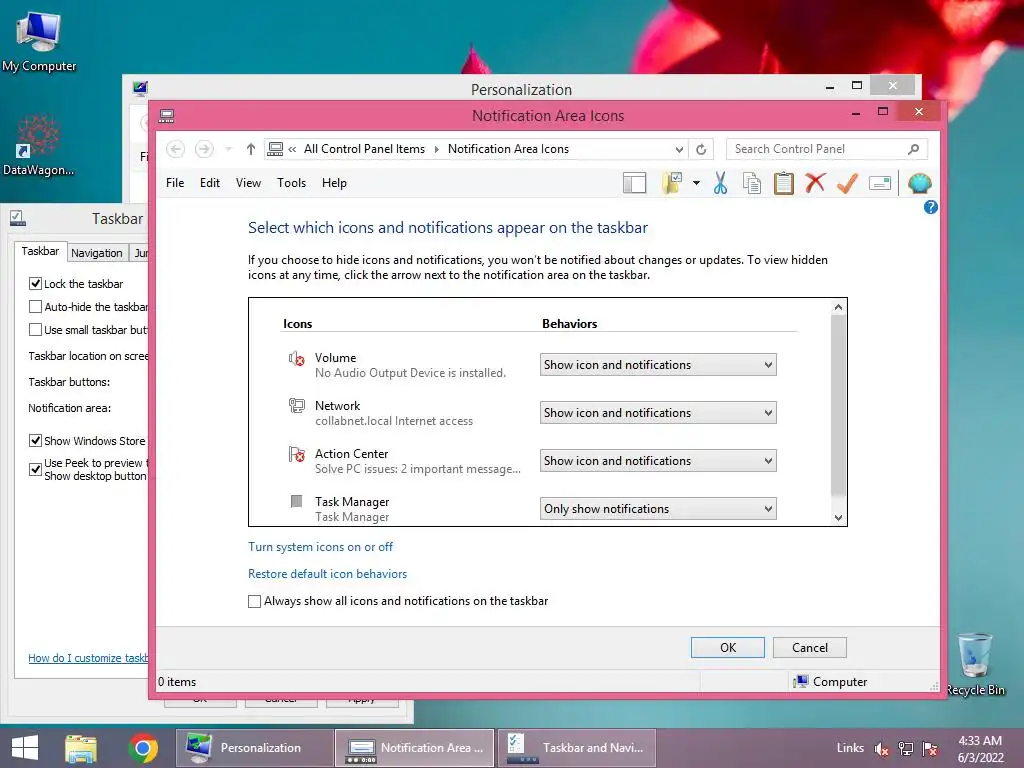The width and height of the screenshot is (1024, 768).
Task: Click the envelope-style toolbar icon
Action: point(880,184)
